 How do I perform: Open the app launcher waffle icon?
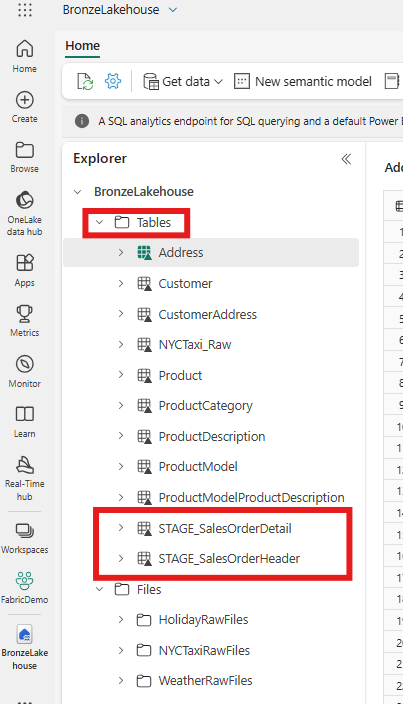pos(25,9)
